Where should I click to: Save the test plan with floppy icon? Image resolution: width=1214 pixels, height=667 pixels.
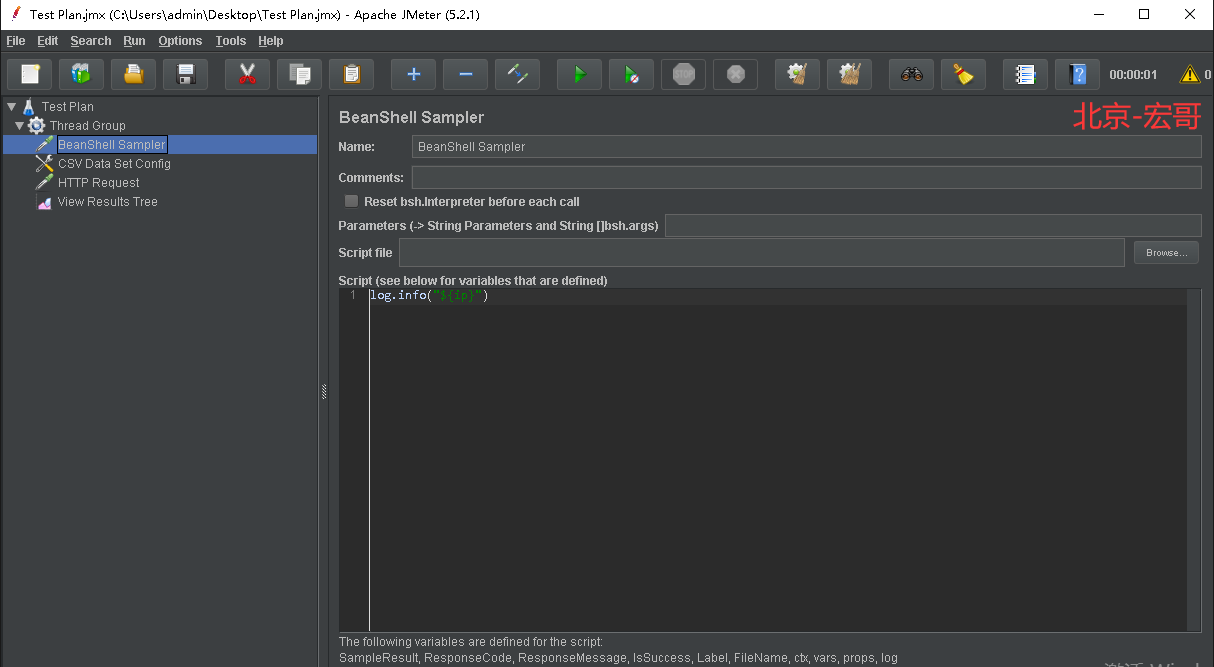tap(185, 74)
